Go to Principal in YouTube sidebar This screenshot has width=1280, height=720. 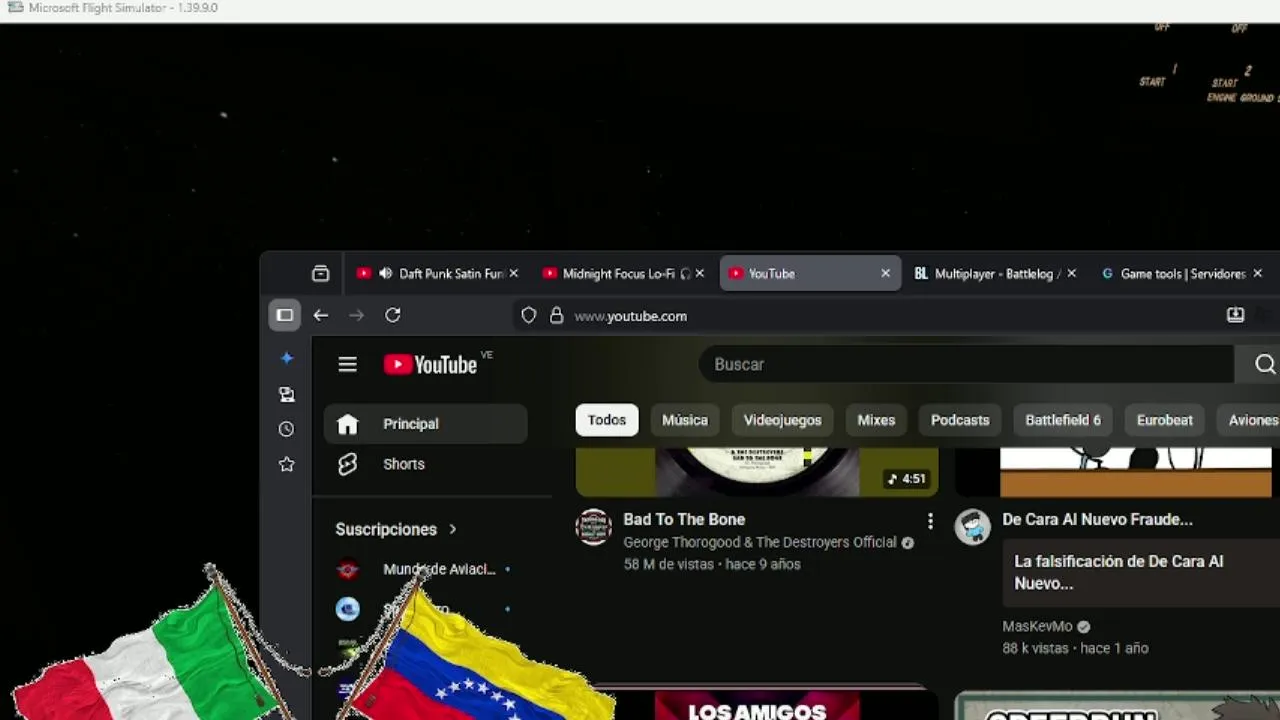[x=425, y=424]
